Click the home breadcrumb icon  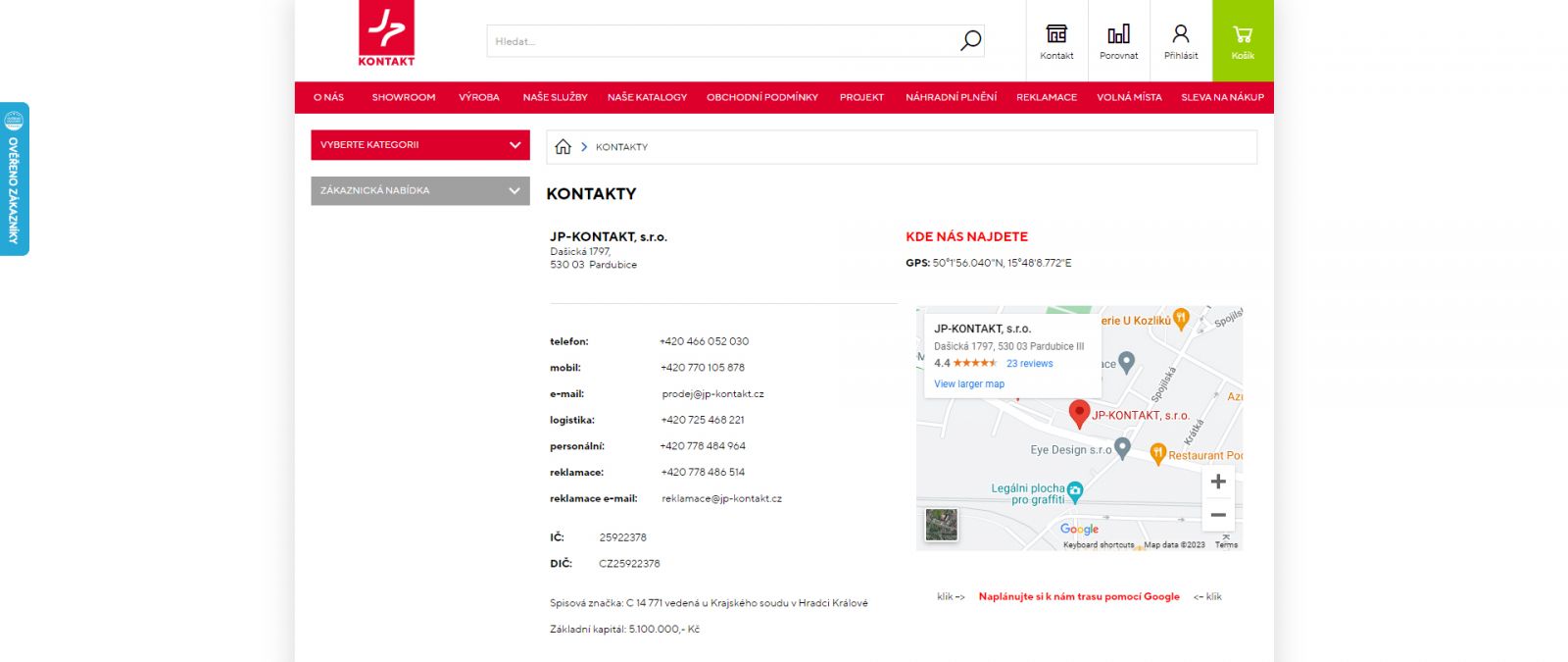pos(563,147)
